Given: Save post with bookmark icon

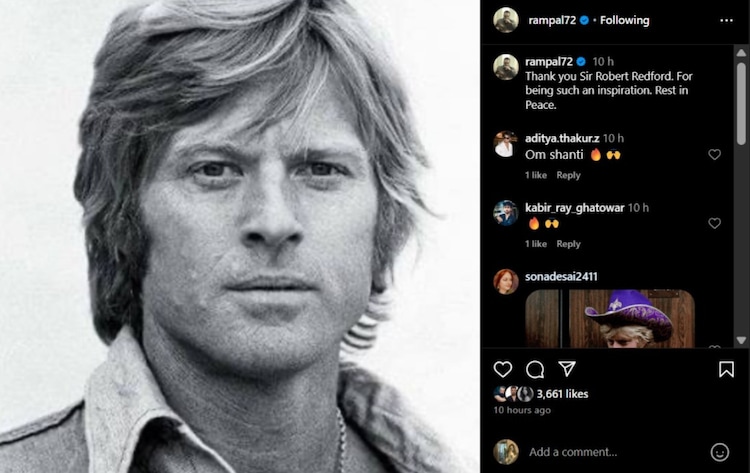Looking at the screenshot, I should [x=726, y=369].
